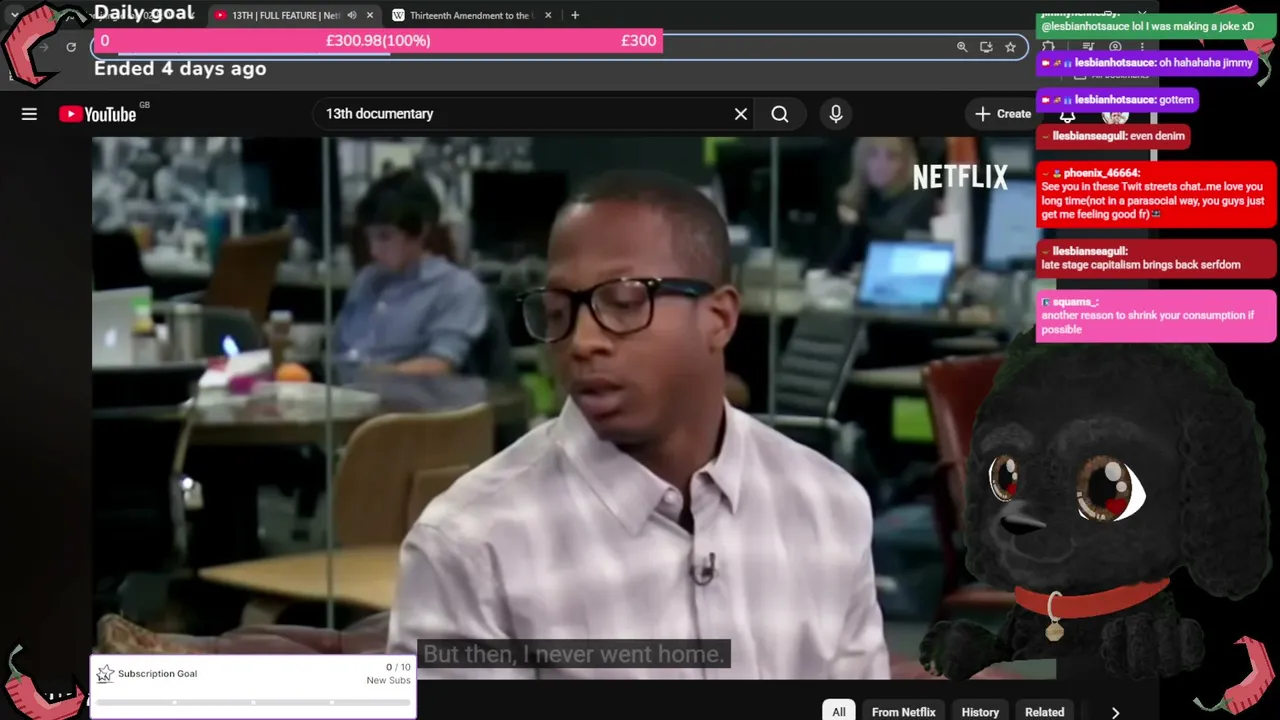Click the 'Ended 4 days ago' text

pos(180,68)
